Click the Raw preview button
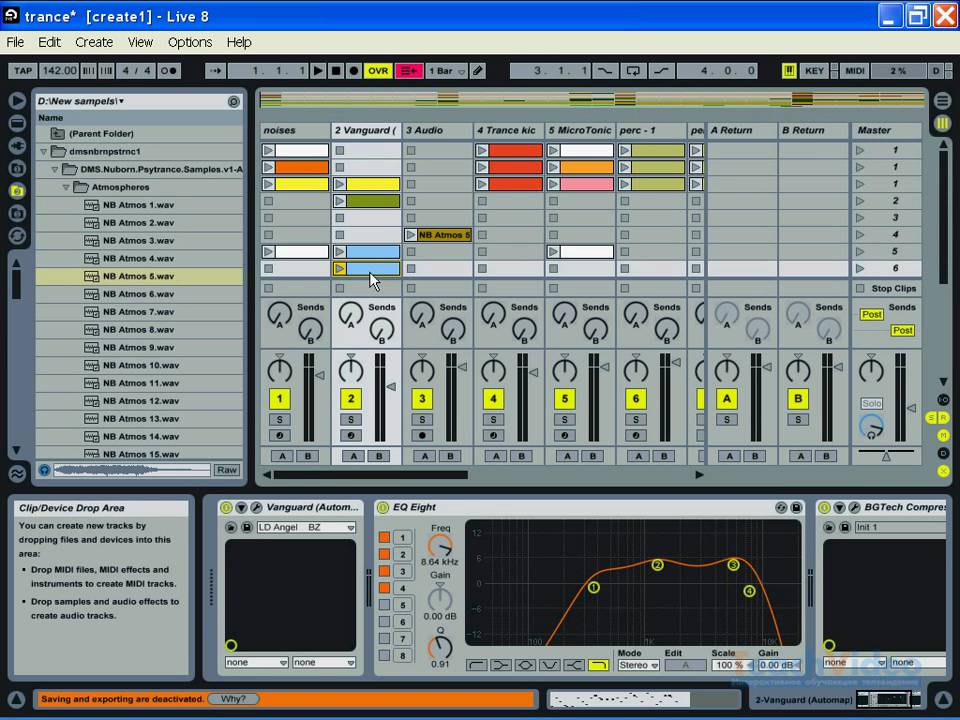Image resolution: width=960 pixels, height=720 pixels. pyautogui.click(x=227, y=470)
